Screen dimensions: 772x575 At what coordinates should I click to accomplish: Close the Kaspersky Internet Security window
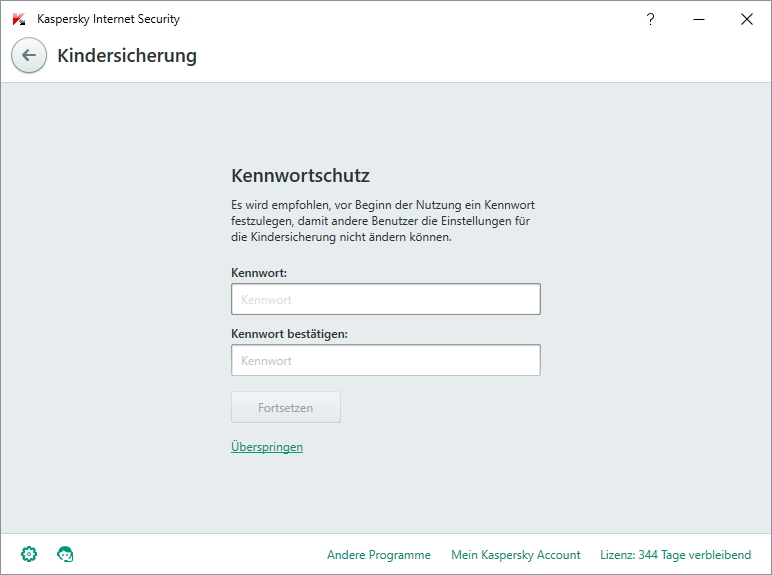coord(747,19)
